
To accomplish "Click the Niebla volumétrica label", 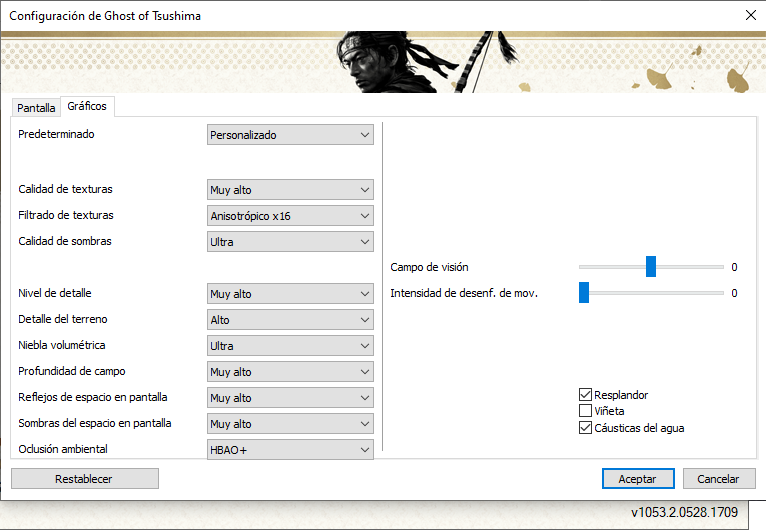I will click(x=62, y=345).
